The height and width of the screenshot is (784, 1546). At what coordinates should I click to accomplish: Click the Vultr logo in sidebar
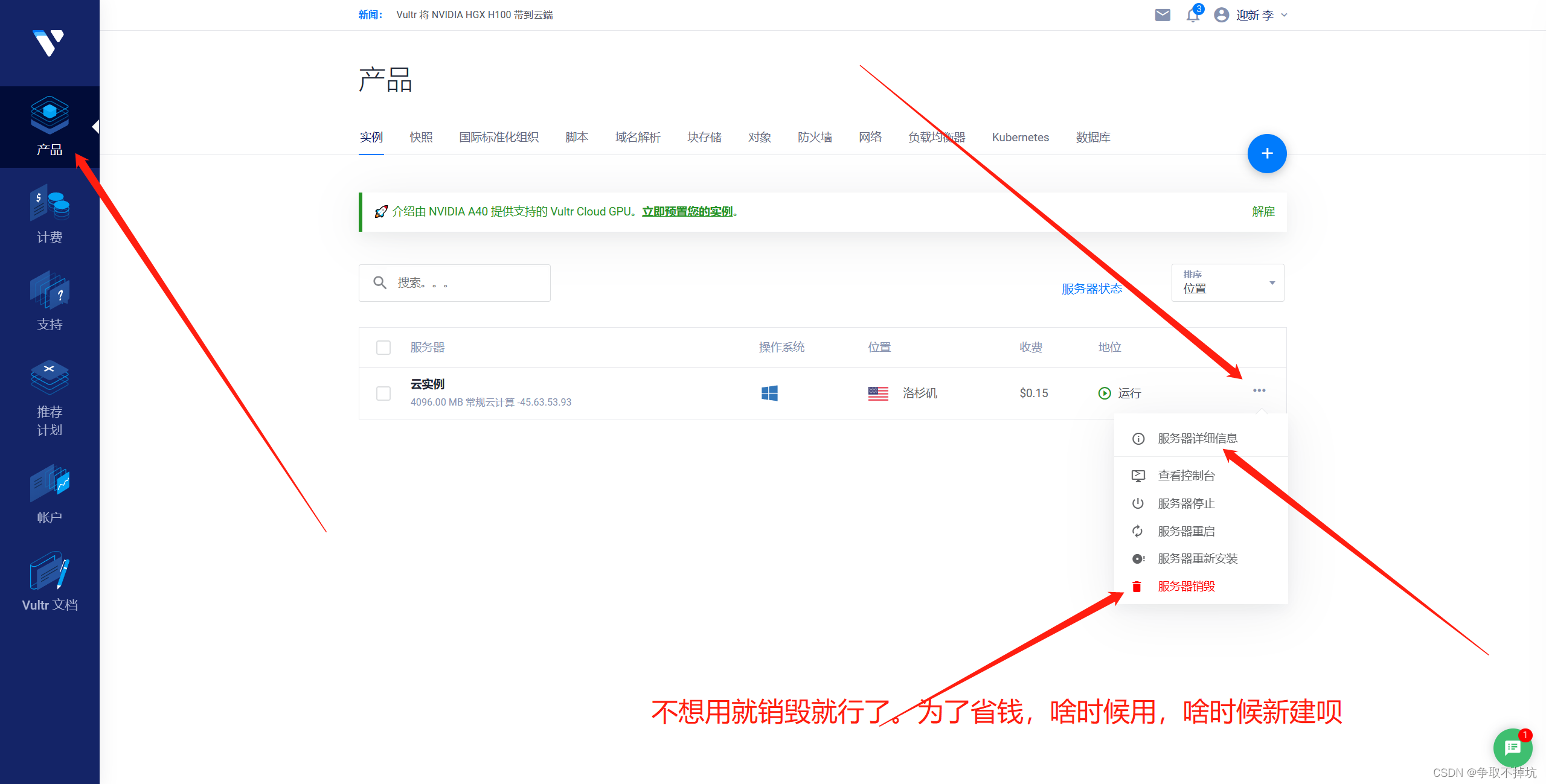point(48,43)
